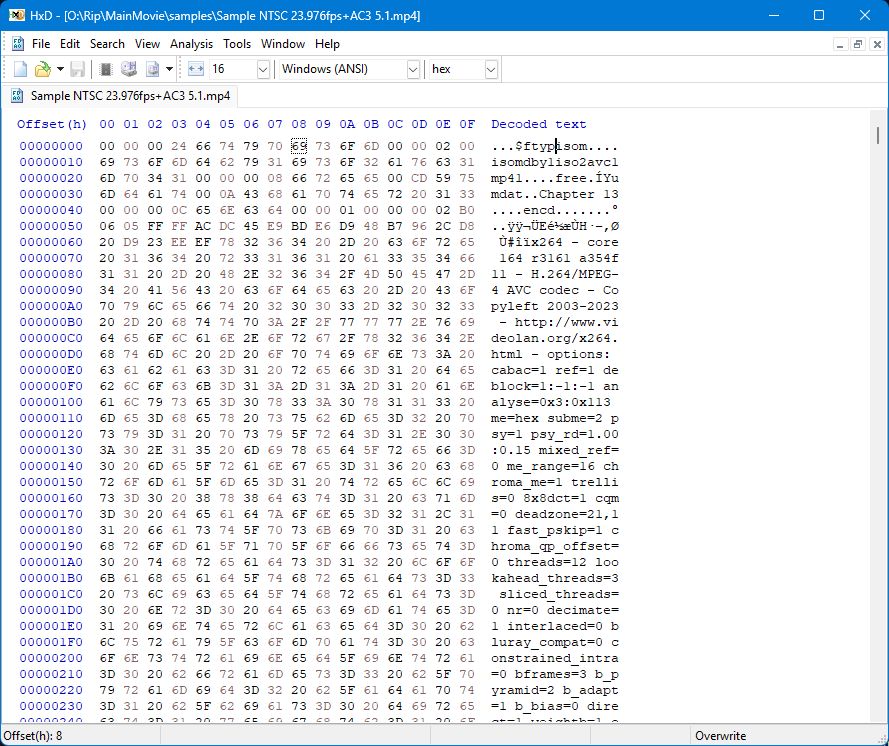
Task: Open the Search menu
Action: (107, 44)
